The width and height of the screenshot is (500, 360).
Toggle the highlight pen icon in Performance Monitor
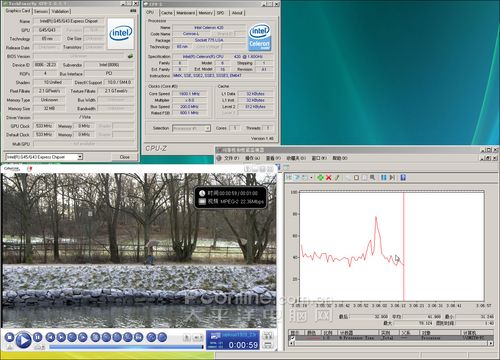pyautogui.click(x=337, y=178)
